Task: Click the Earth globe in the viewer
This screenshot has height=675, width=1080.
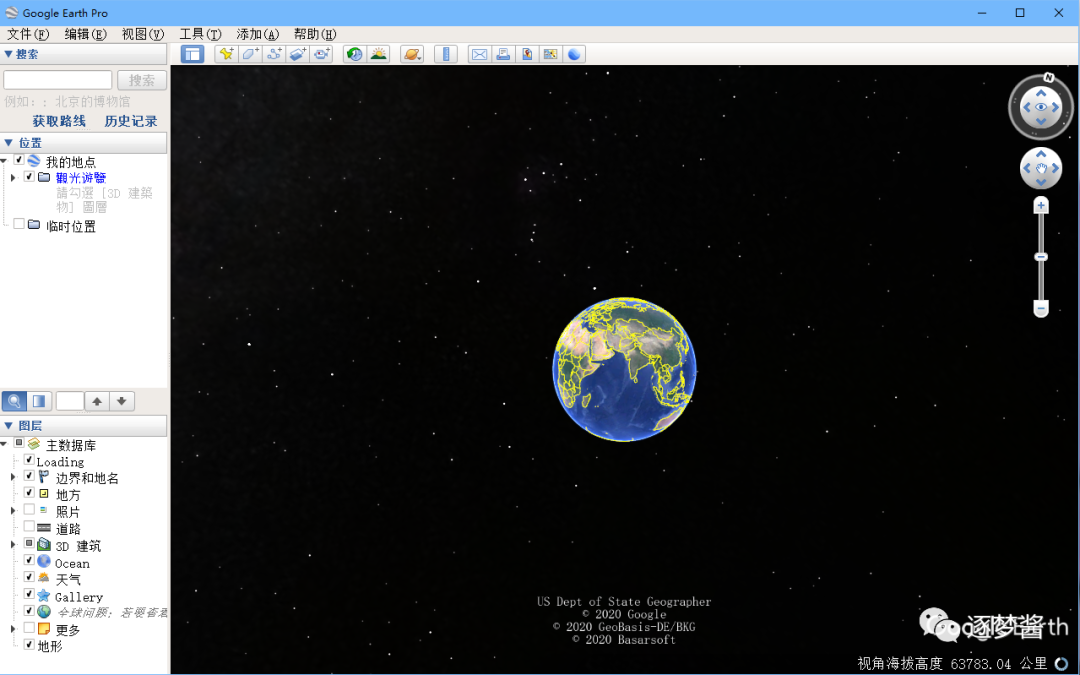Action: [x=624, y=369]
